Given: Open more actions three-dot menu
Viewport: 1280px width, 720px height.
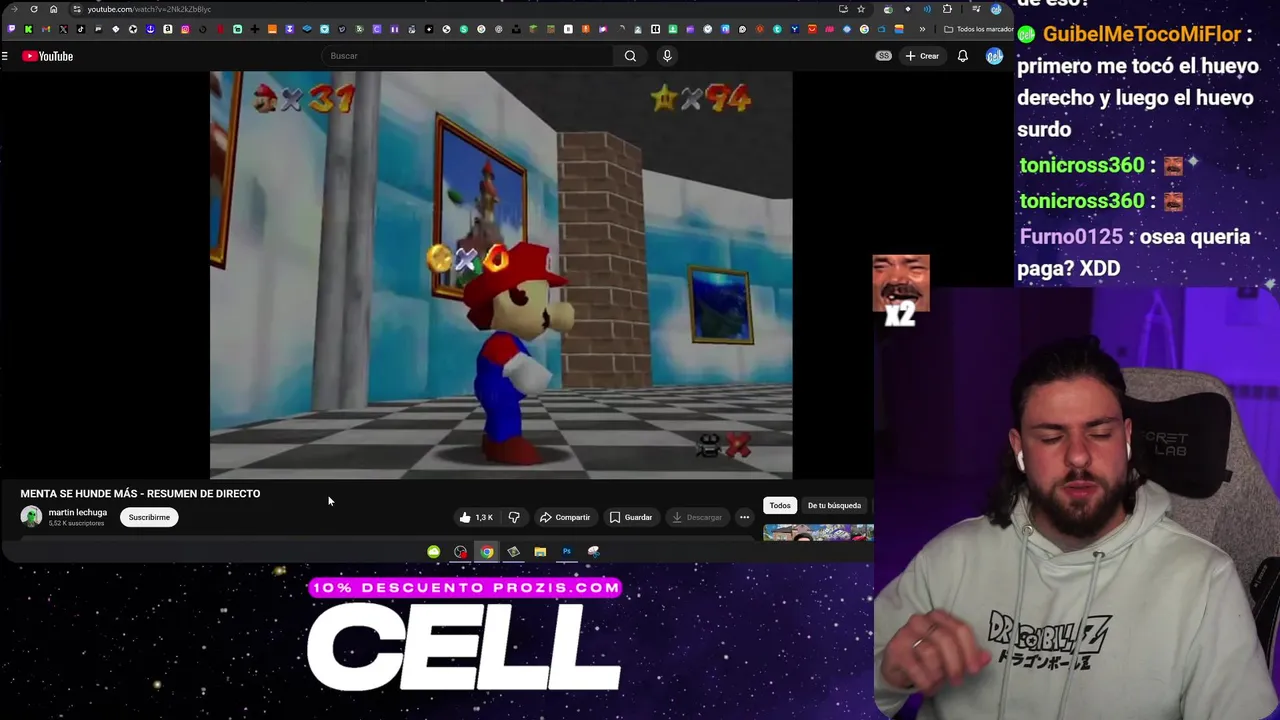Looking at the screenshot, I should point(744,517).
